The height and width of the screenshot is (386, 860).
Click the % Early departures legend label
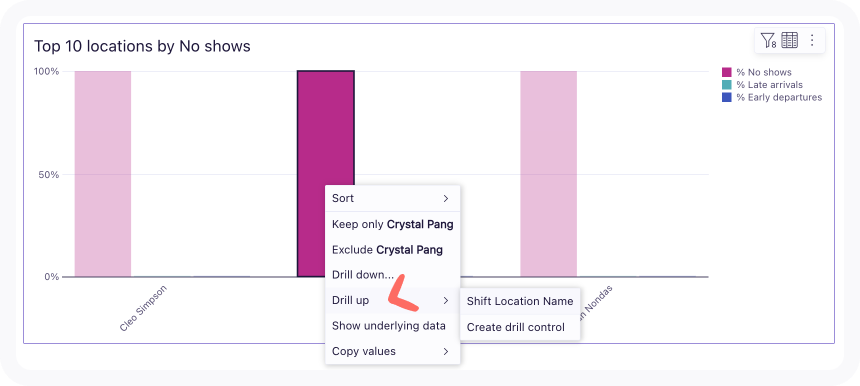[779, 97]
